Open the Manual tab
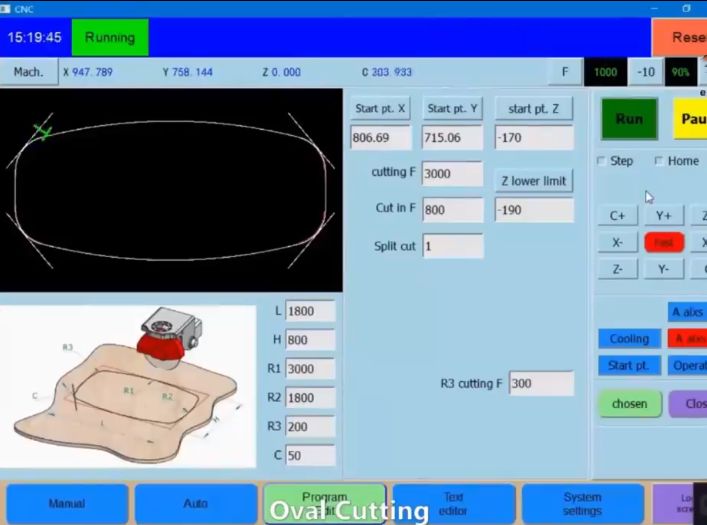Image resolution: width=707 pixels, height=525 pixels. (67, 504)
